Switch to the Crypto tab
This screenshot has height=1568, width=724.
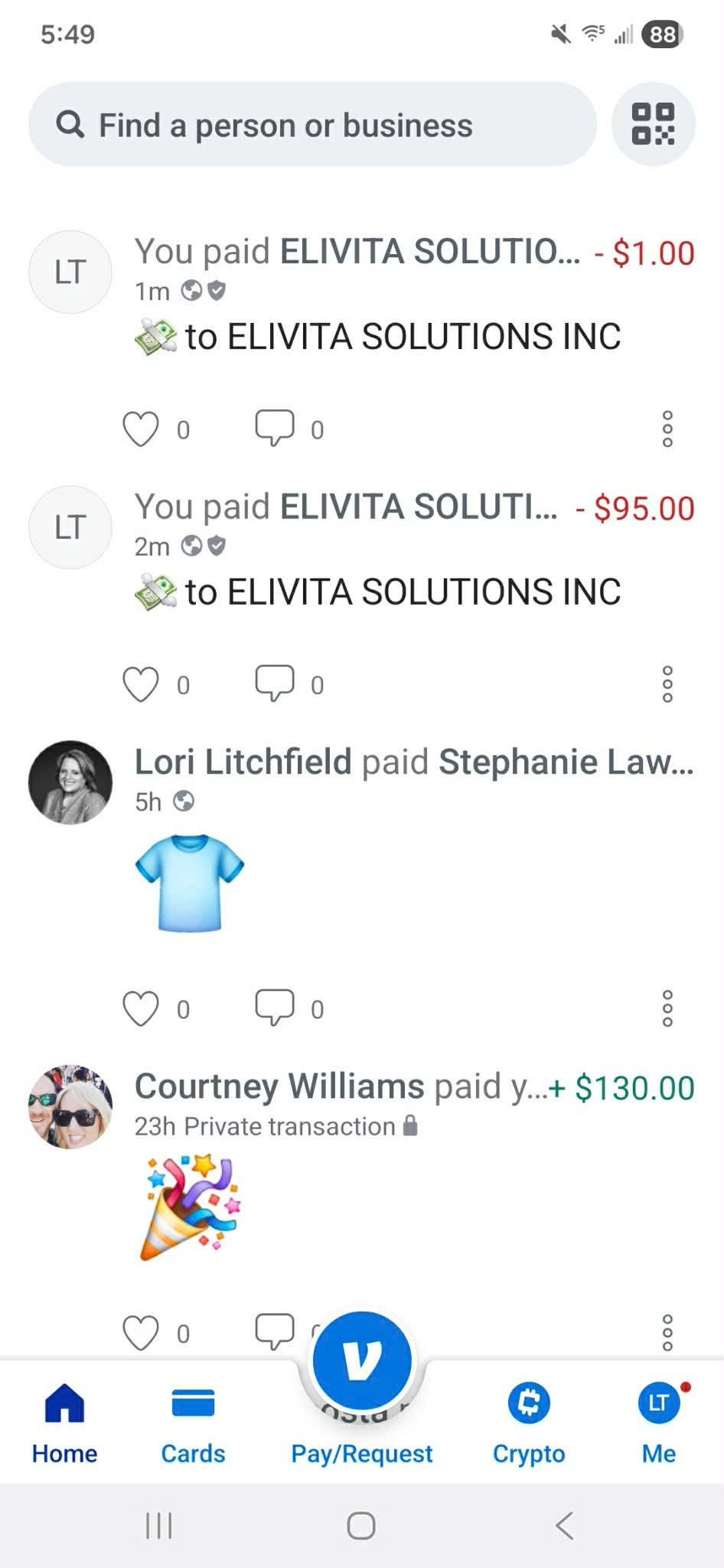click(x=529, y=1426)
